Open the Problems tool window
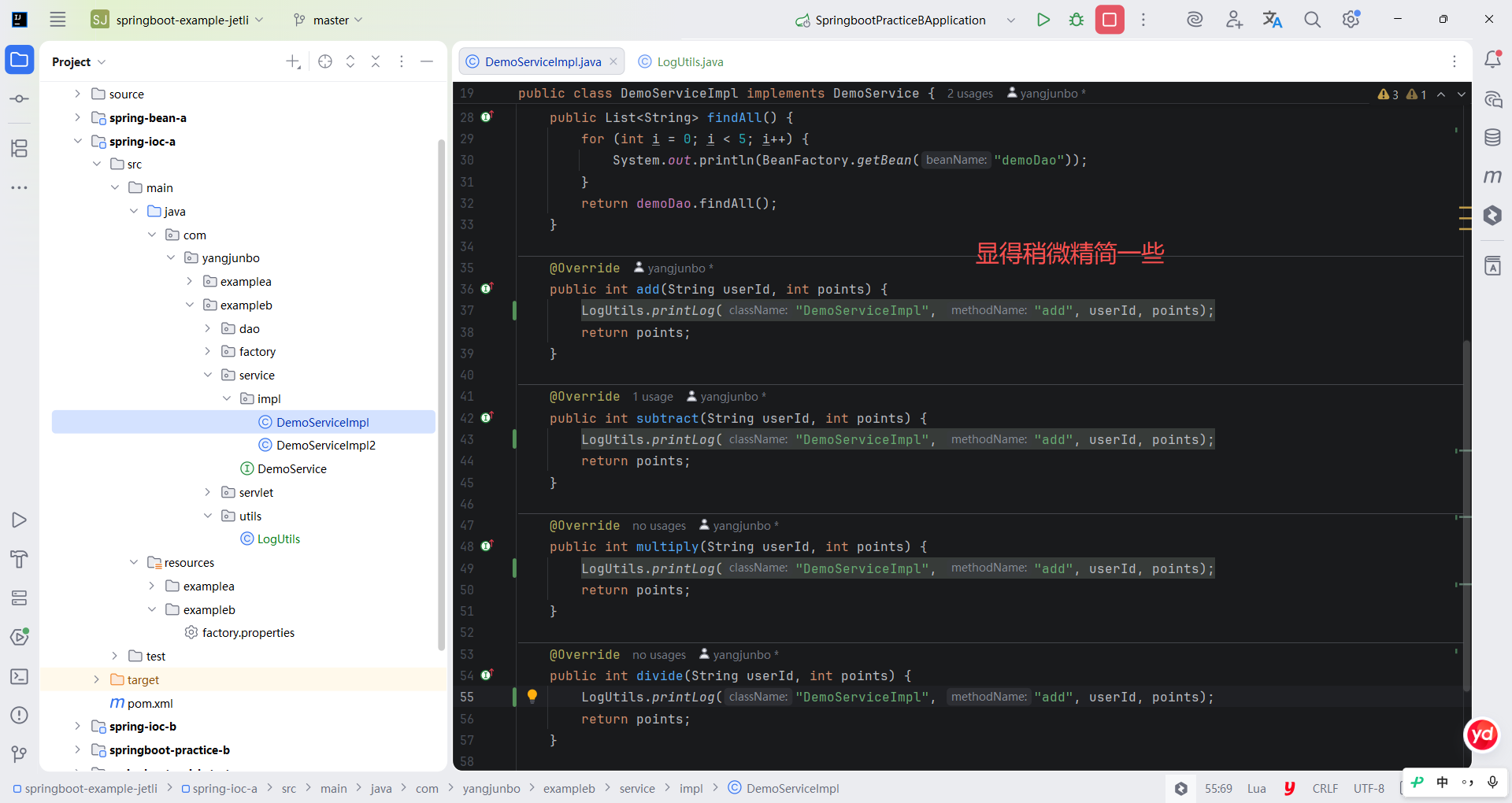This screenshot has width=1512, height=803. pyautogui.click(x=20, y=715)
